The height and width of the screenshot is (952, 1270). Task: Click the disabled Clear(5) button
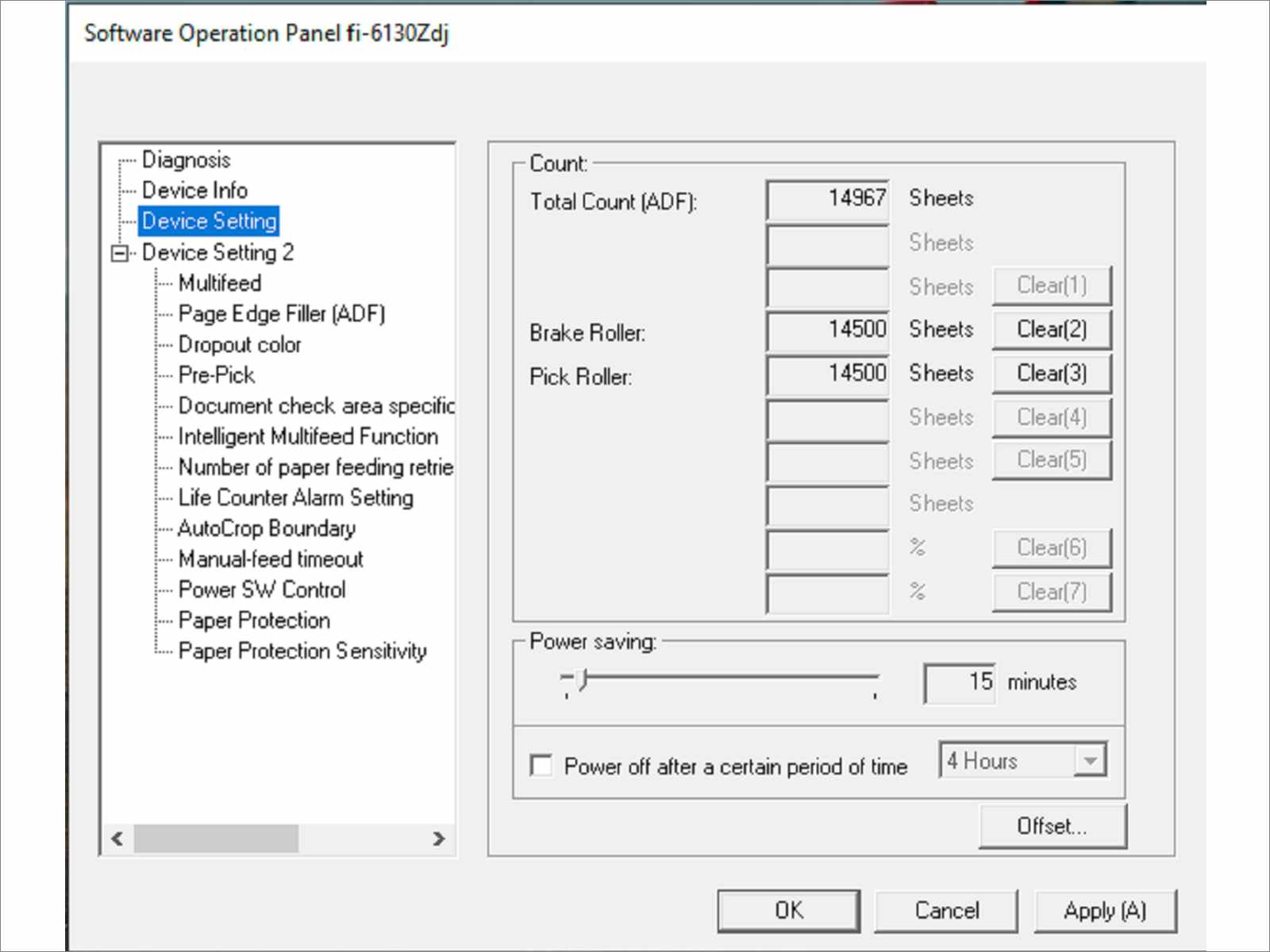pyautogui.click(x=1052, y=460)
